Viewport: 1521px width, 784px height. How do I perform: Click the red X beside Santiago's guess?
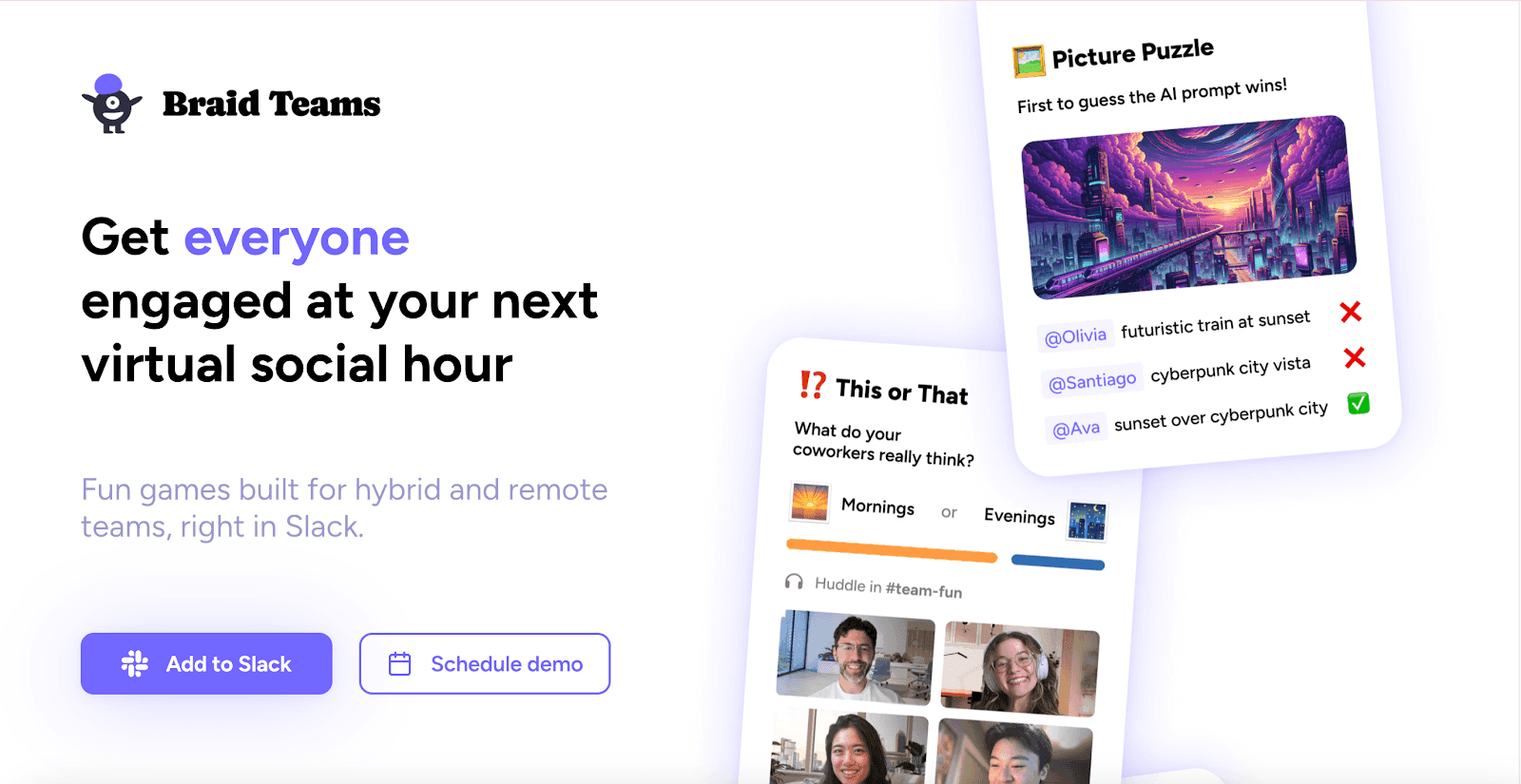click(1355, 357)
